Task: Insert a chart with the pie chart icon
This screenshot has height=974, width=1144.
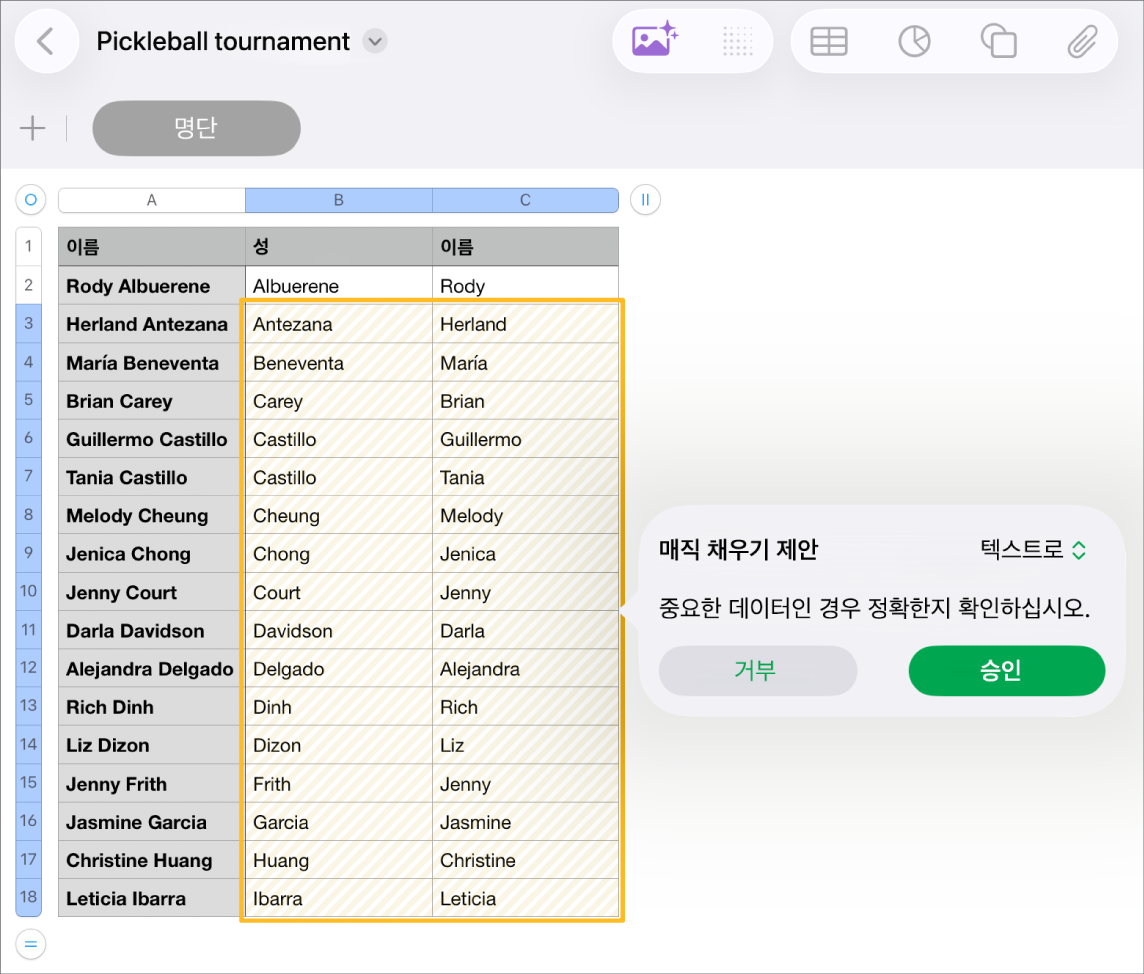Action: tap(914, 42)
